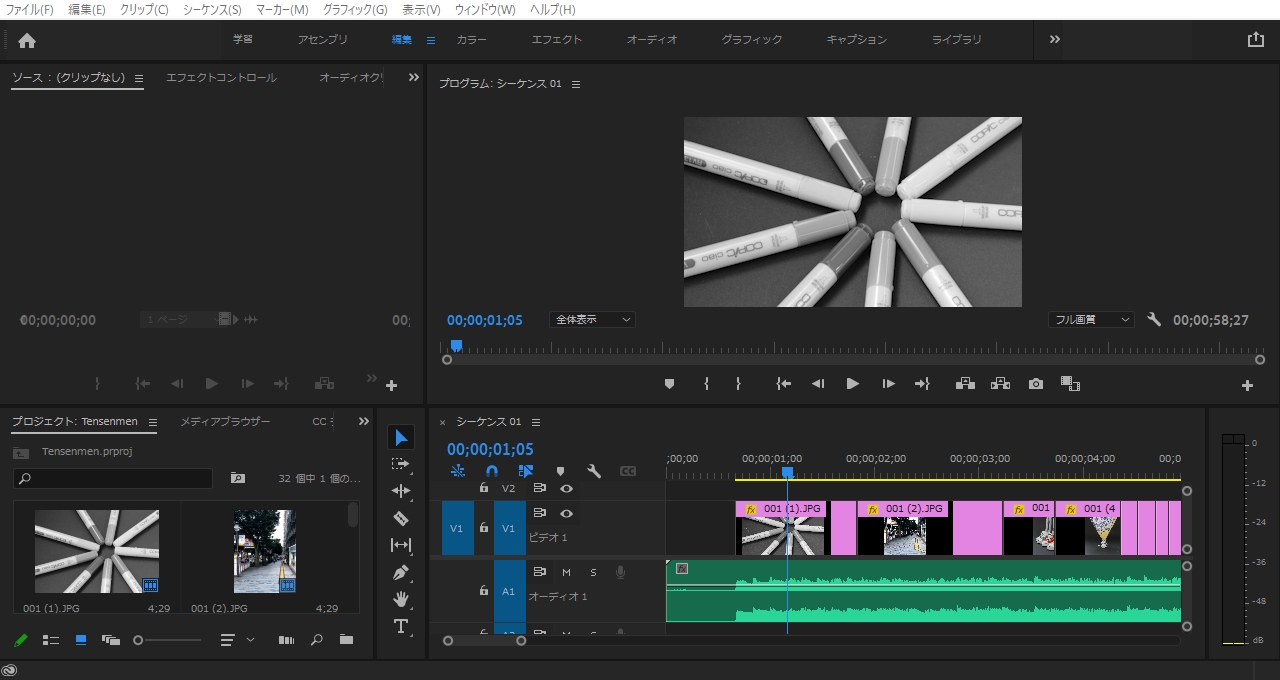This screenshot has height=680, width=1280.
Task: Add marker in Program monitor
Action: tap(669, 384)
